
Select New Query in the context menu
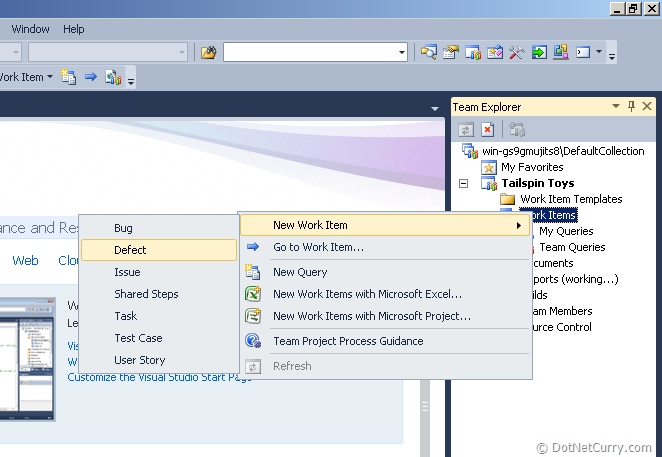pyautogui.click(x=385, y=272)
